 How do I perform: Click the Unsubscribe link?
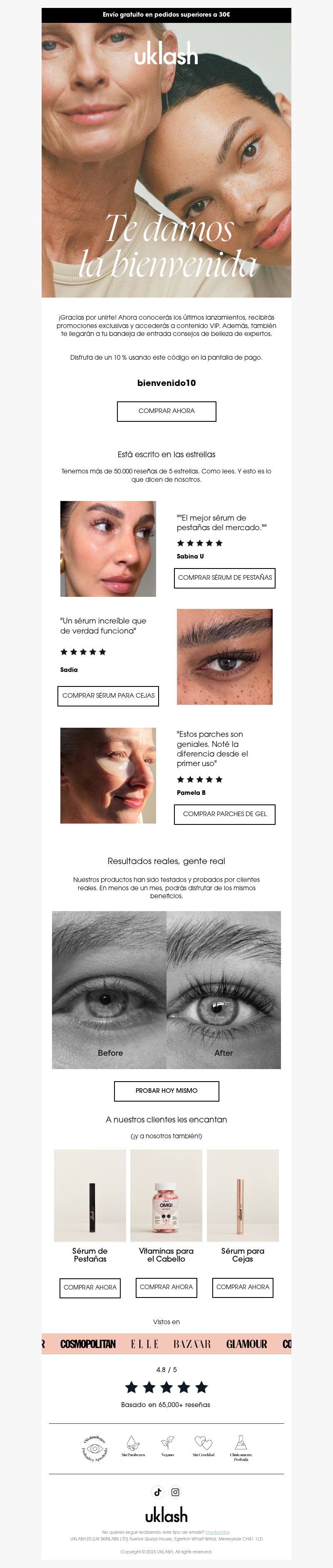point(218,1532)
